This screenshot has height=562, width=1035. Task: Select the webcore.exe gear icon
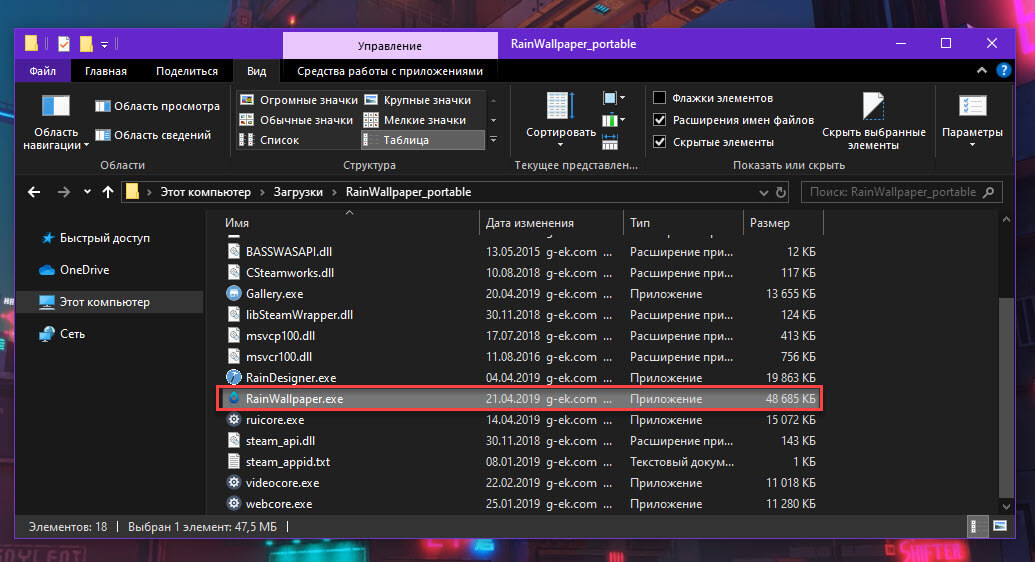(x=234, y=503)
